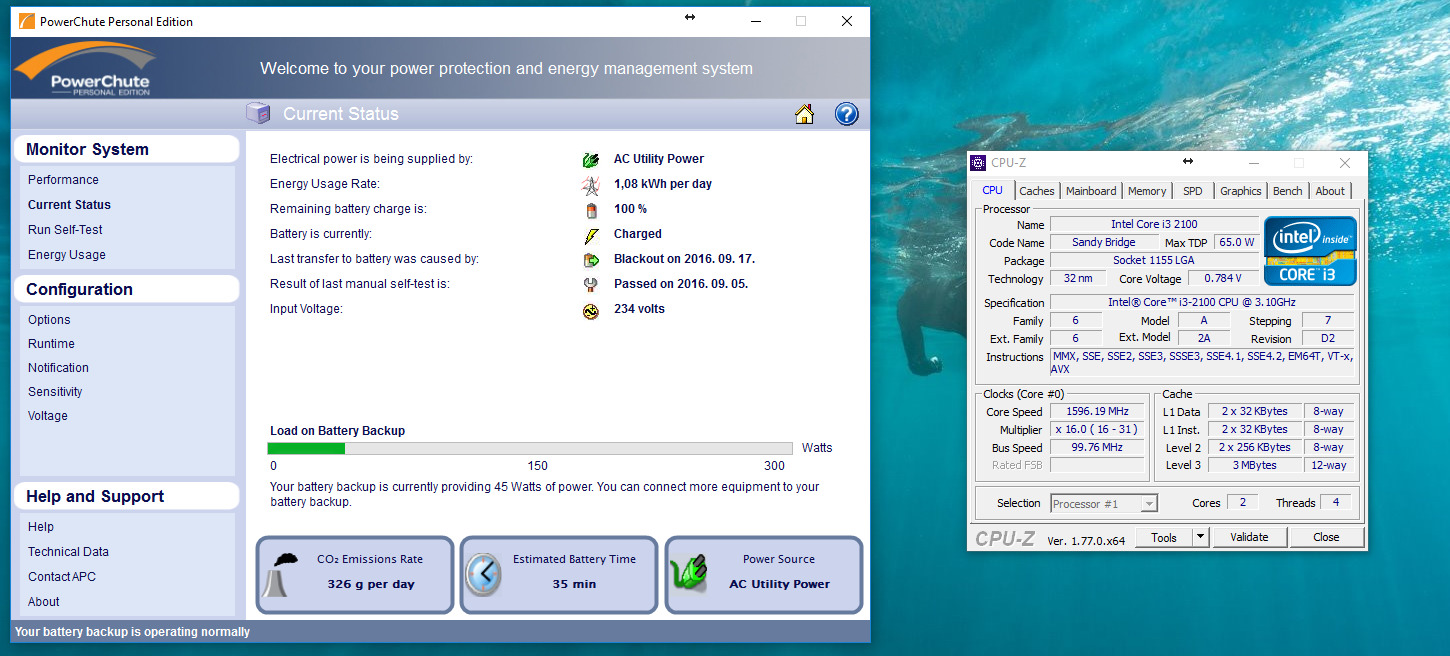Switch to the SPD tab in CPU-Z

(1193, 191)
